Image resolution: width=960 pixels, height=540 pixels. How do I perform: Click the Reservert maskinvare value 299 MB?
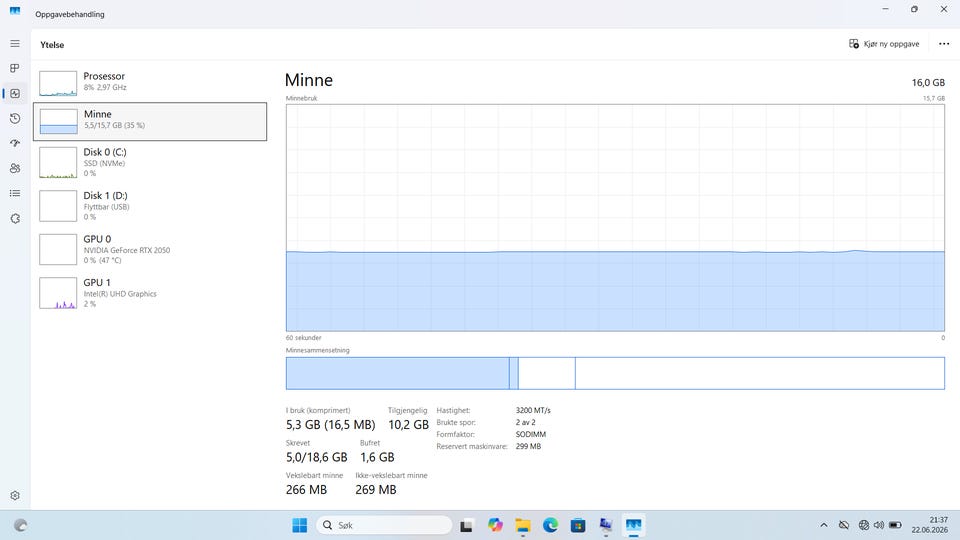pos(528,446)
